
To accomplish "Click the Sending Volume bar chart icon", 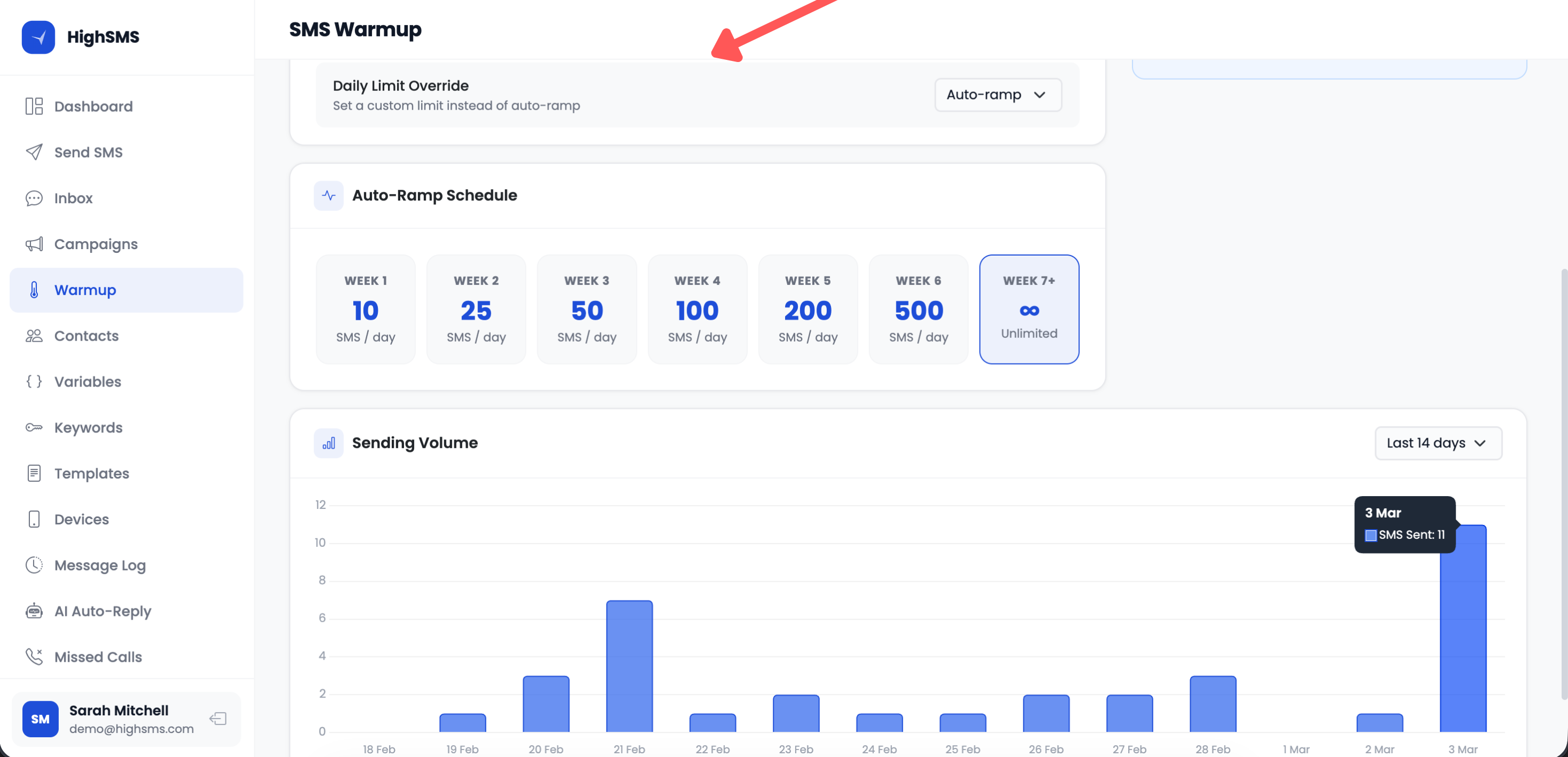I will [x=328, y=443].
